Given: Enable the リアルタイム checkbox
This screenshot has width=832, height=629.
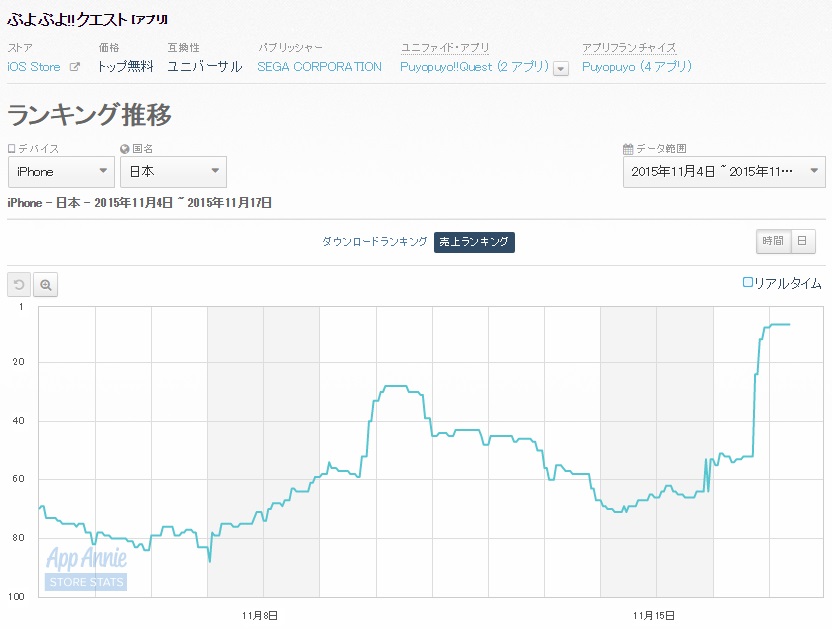Looking at the screenshot, I should (x=747, y=282).
